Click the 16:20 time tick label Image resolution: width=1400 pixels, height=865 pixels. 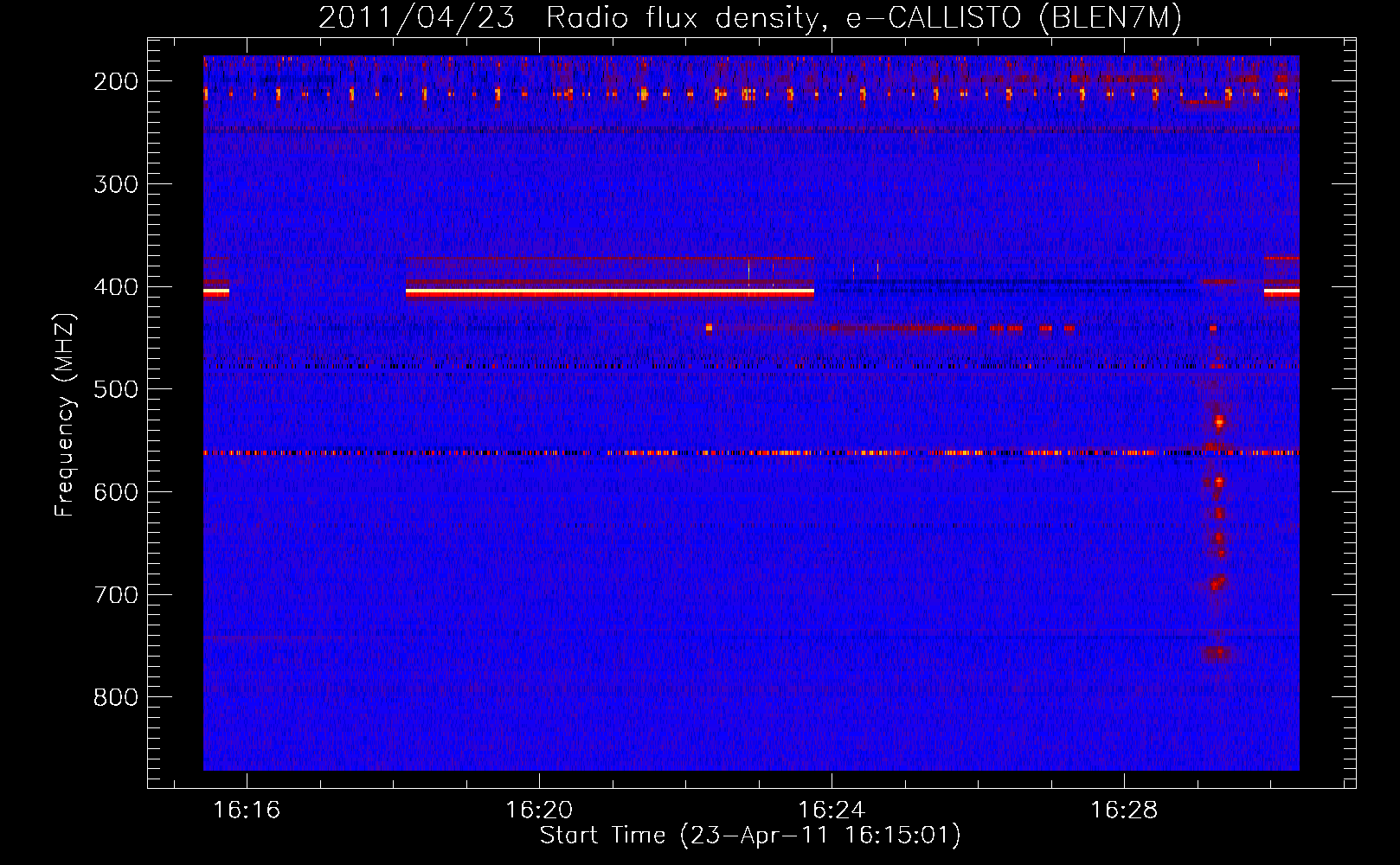(x=539, y=810)
